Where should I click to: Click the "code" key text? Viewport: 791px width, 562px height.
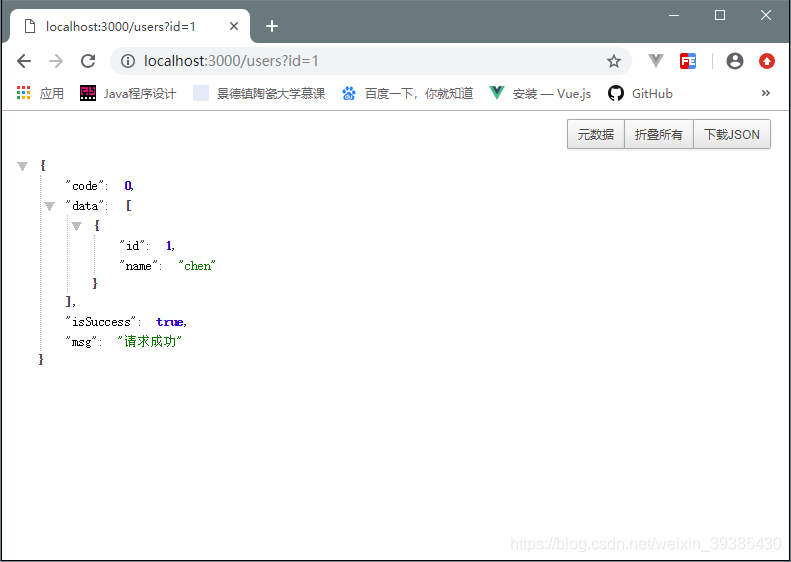(x=86, y=186)
